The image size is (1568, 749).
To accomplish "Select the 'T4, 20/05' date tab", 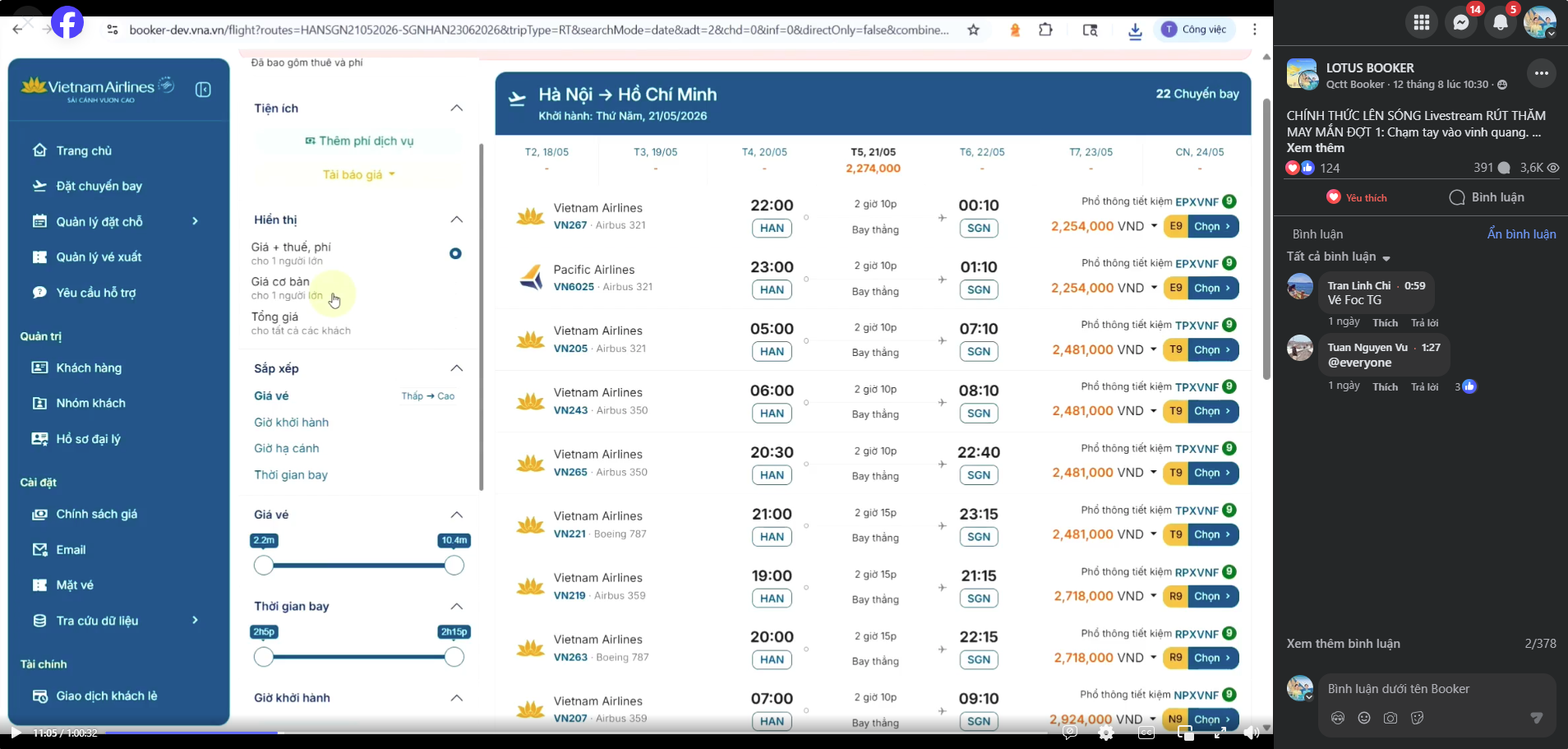I will click(x=764, y=160).
